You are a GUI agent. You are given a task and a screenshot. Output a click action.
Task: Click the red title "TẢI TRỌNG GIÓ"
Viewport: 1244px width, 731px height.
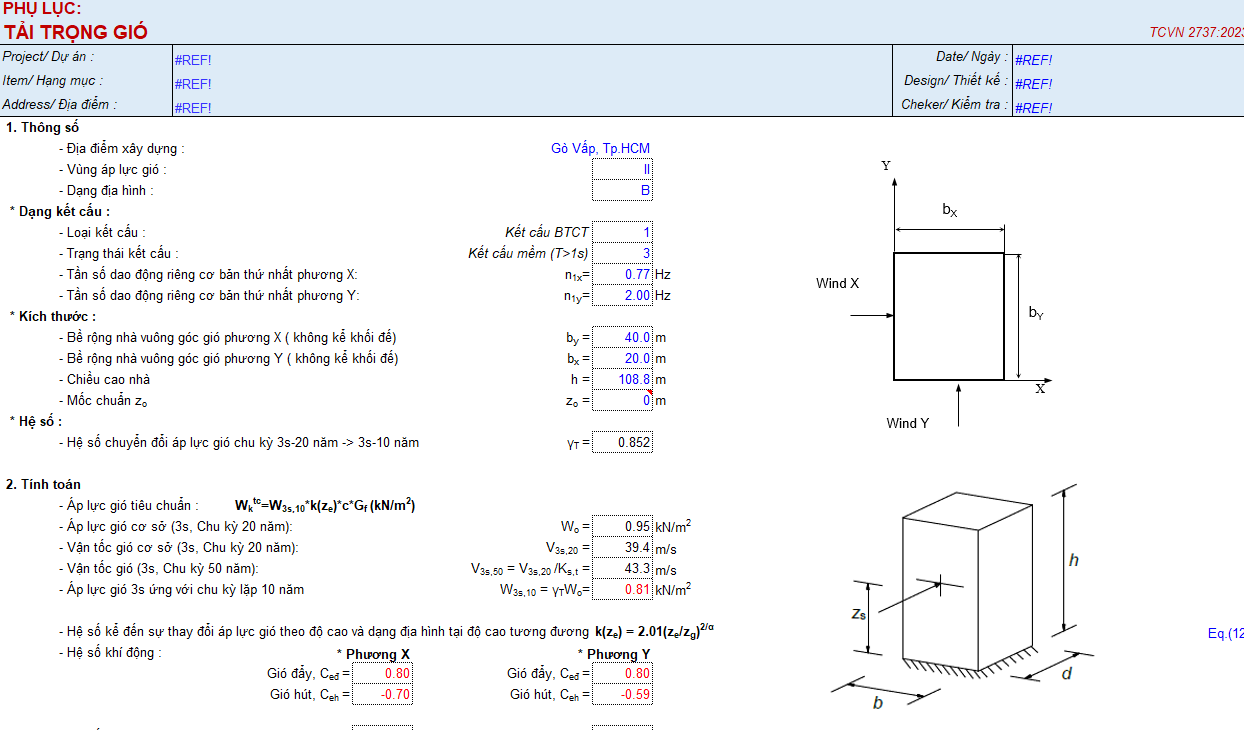[75, 32]
